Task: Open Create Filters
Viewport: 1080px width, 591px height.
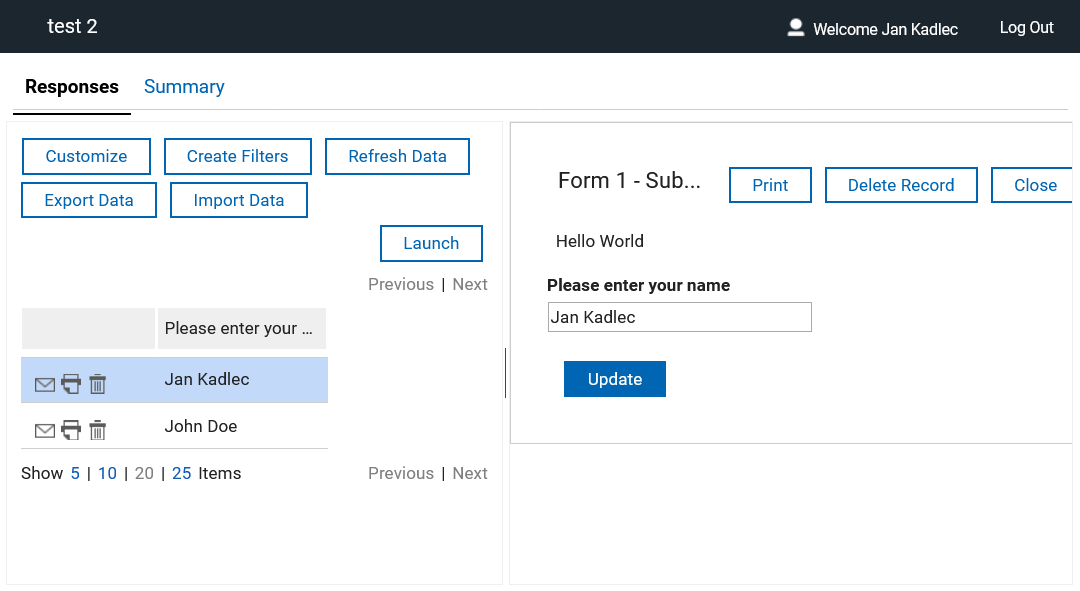Action: pyautogui.click(x=237, y=156)
